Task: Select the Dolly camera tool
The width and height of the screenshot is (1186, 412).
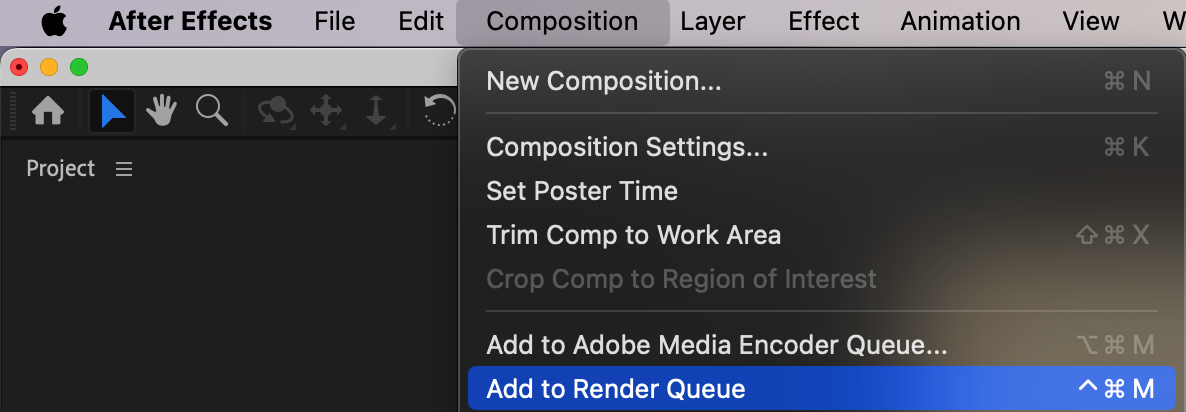Action: click(x=376, y=111)
